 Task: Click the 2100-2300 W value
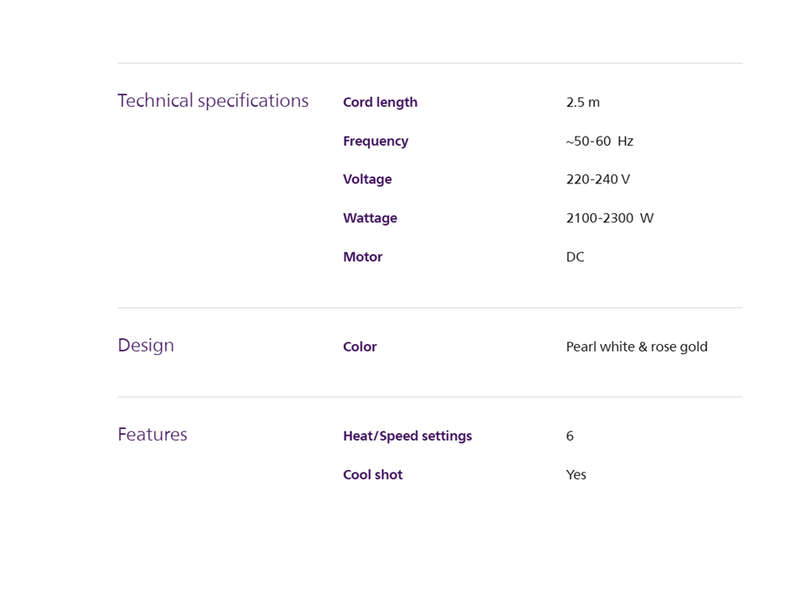[x=610, y=218]
